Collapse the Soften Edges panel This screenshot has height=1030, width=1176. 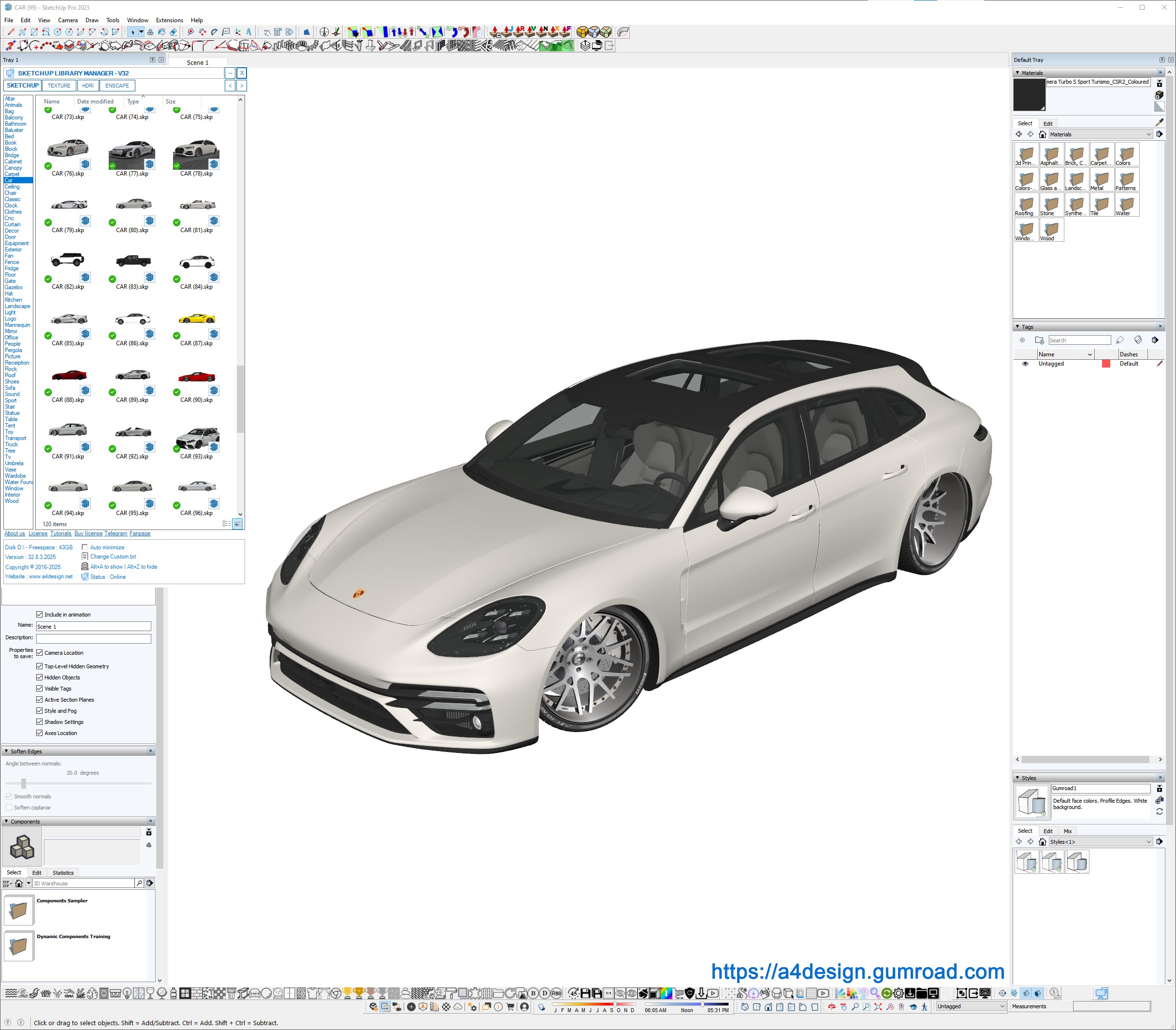point(6,751)
